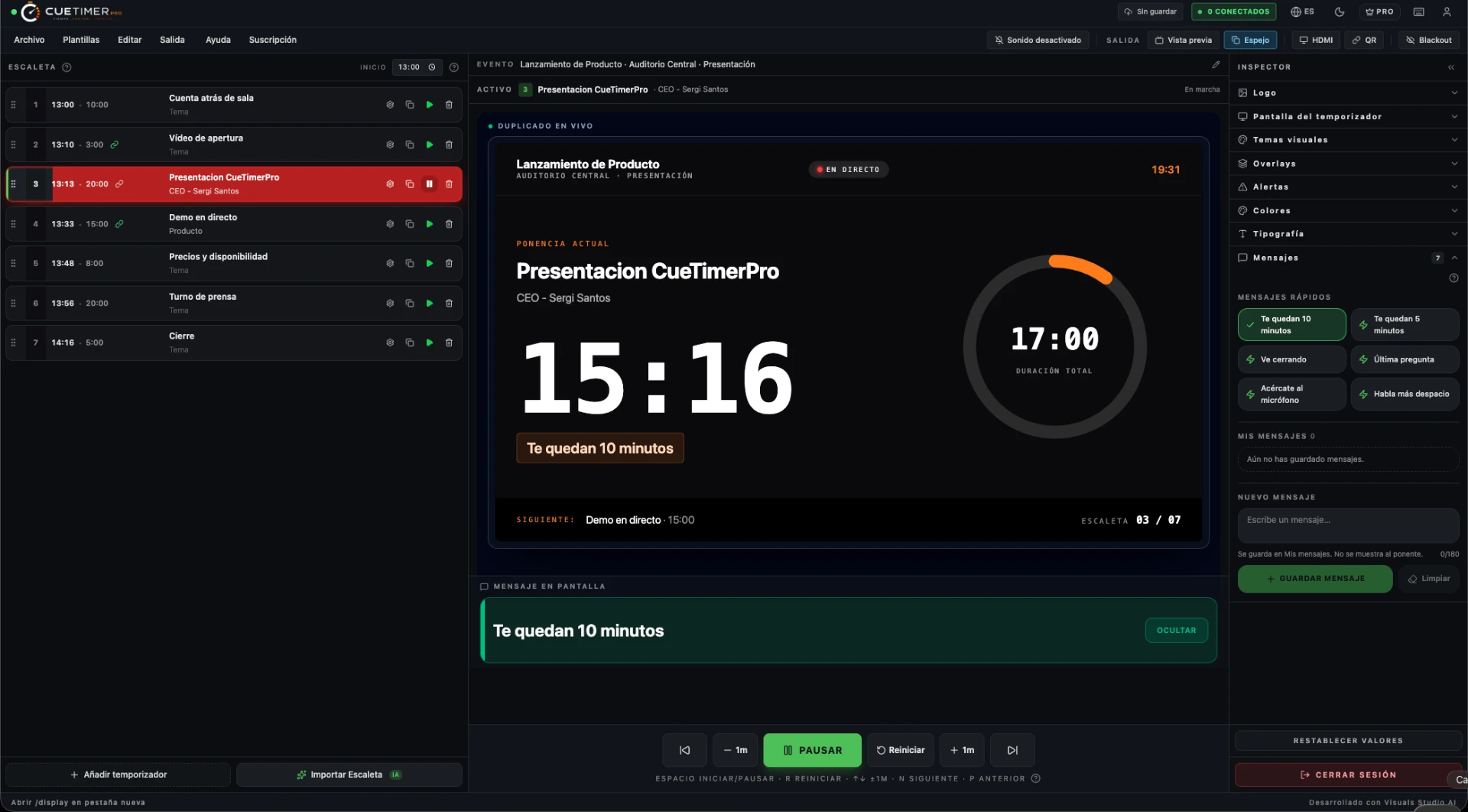Click CERRAR SESIÓN button

click(x=1348, y=775)
